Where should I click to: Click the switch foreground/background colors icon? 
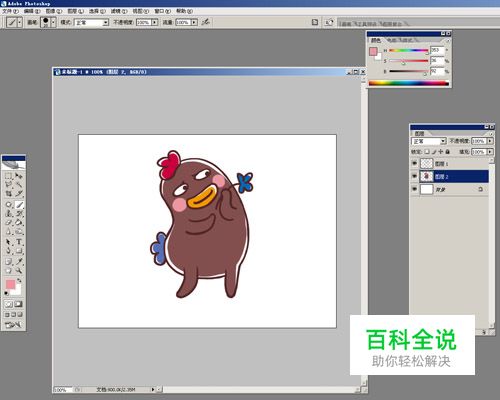[19, 281]
